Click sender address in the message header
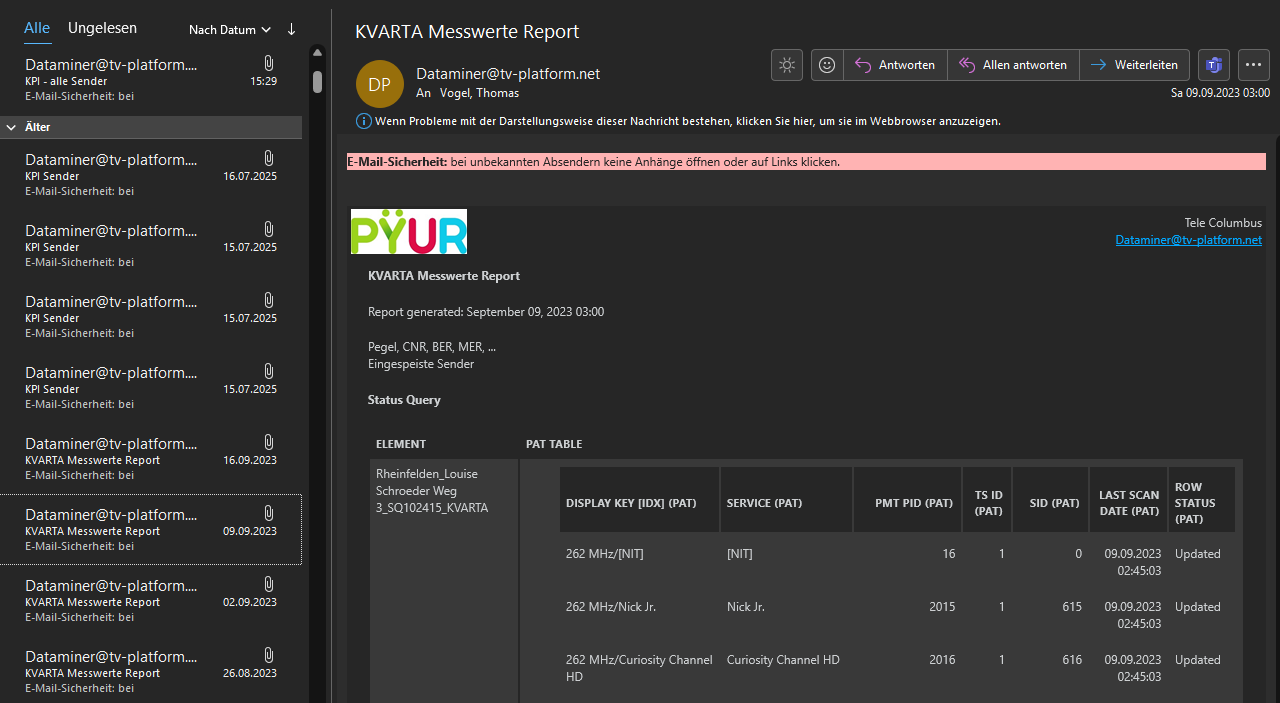1280x703 pixels. click(x=508, y=74)
